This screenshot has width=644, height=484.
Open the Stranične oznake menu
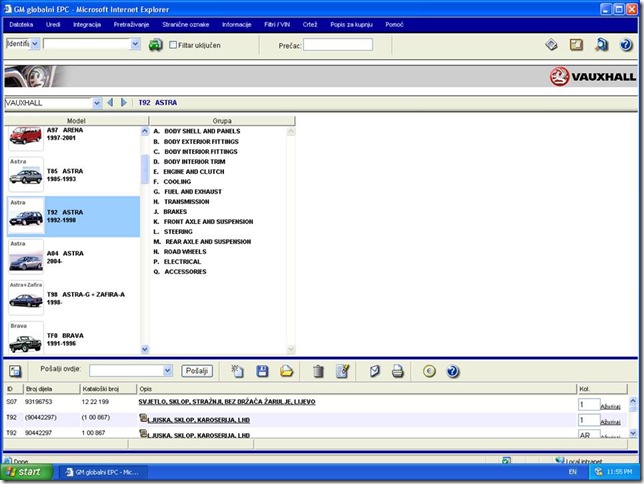(x=185, y=25)
